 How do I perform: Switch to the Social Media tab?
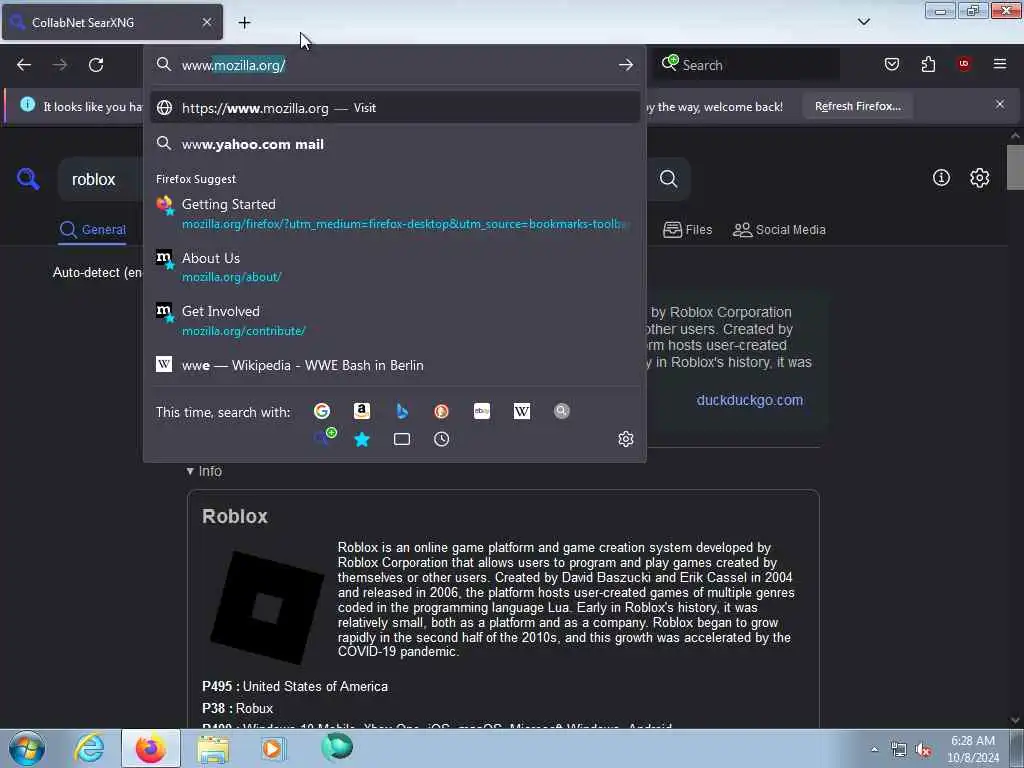tap(779, 230)
